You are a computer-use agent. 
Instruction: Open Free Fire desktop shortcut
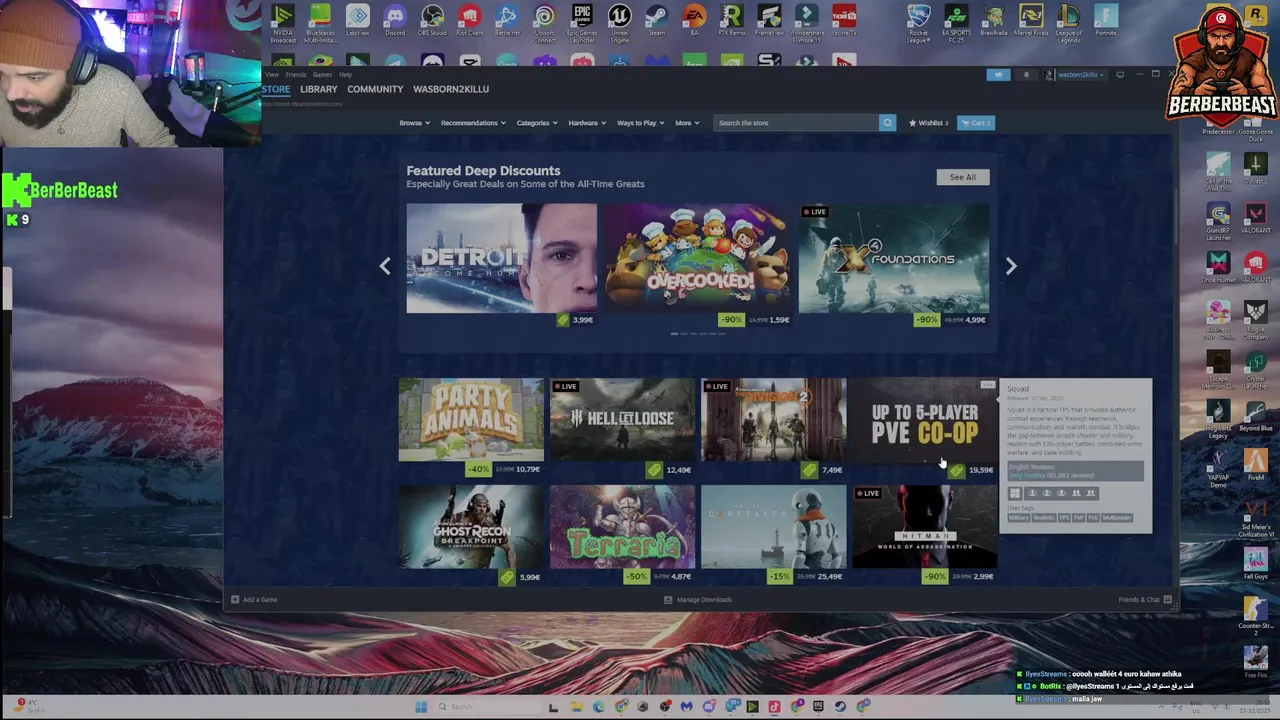pyautogui.click(x=1255, y=662)
